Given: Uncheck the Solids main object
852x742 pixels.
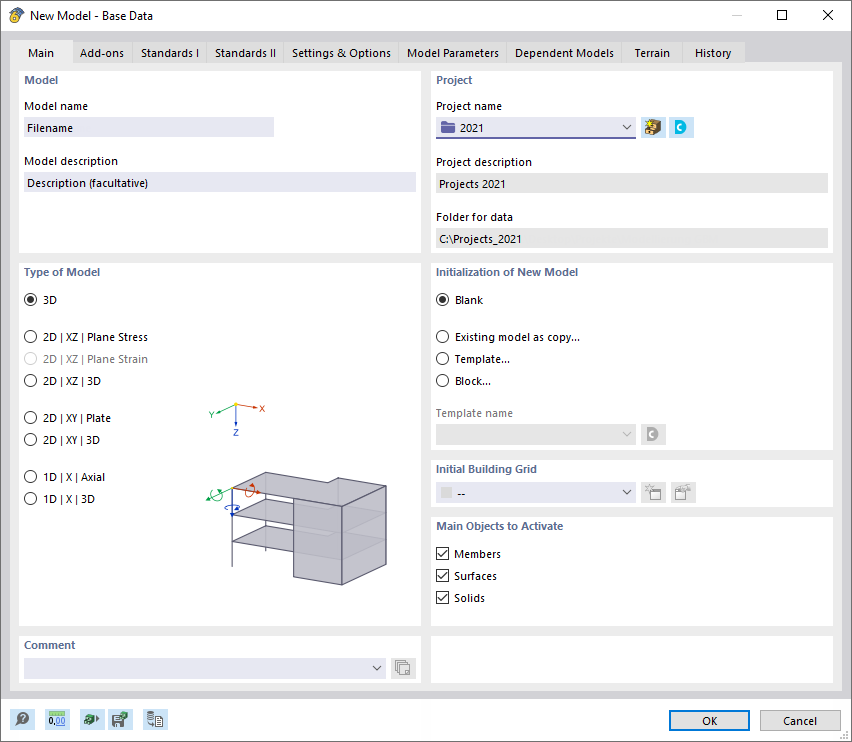Looking at the screenshot, I should pyautogui.click(x=442, y=597).
